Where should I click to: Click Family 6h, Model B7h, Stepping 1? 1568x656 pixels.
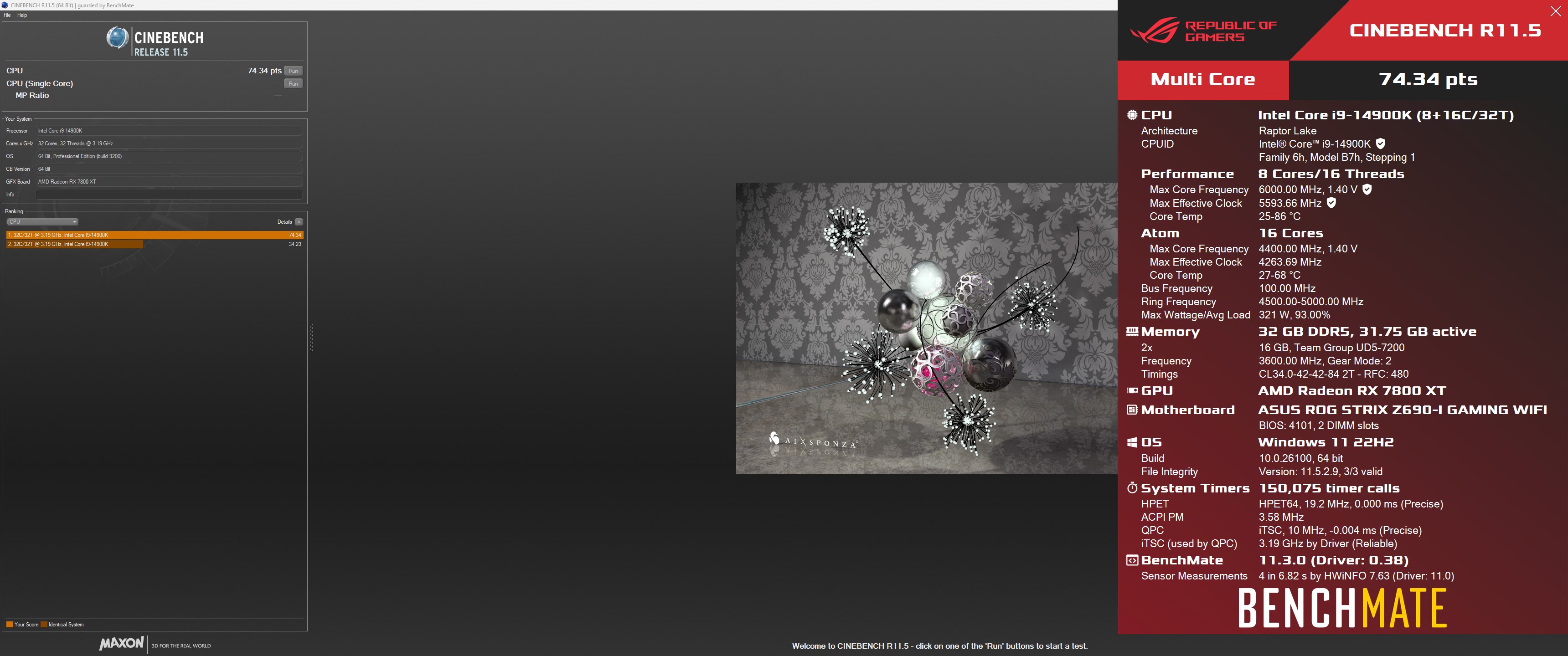1337,158
